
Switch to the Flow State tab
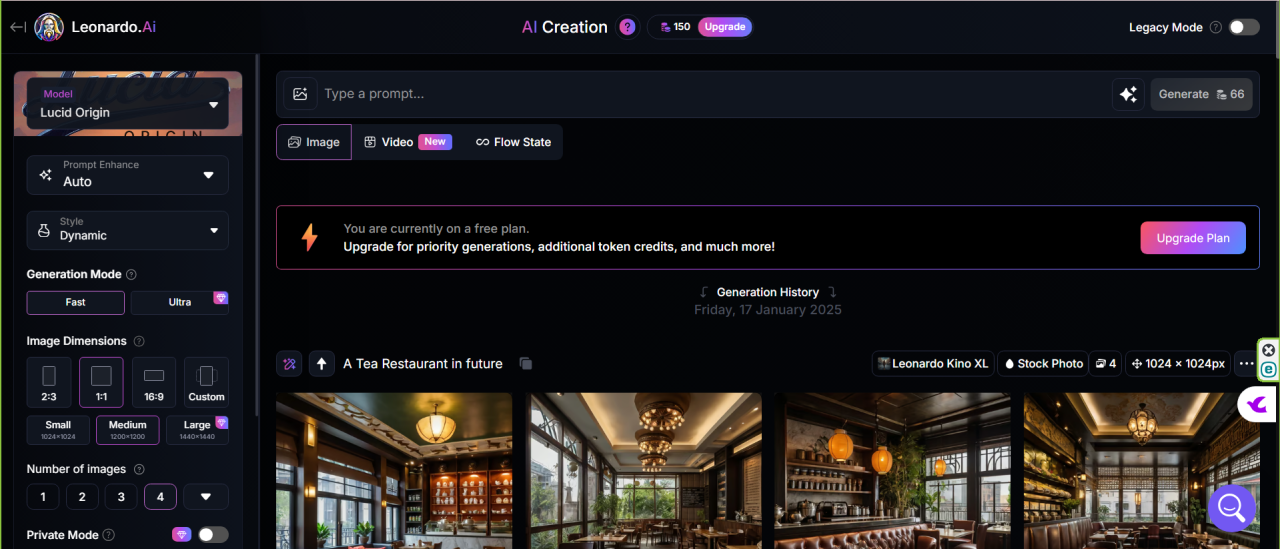(x=513, y=142)
